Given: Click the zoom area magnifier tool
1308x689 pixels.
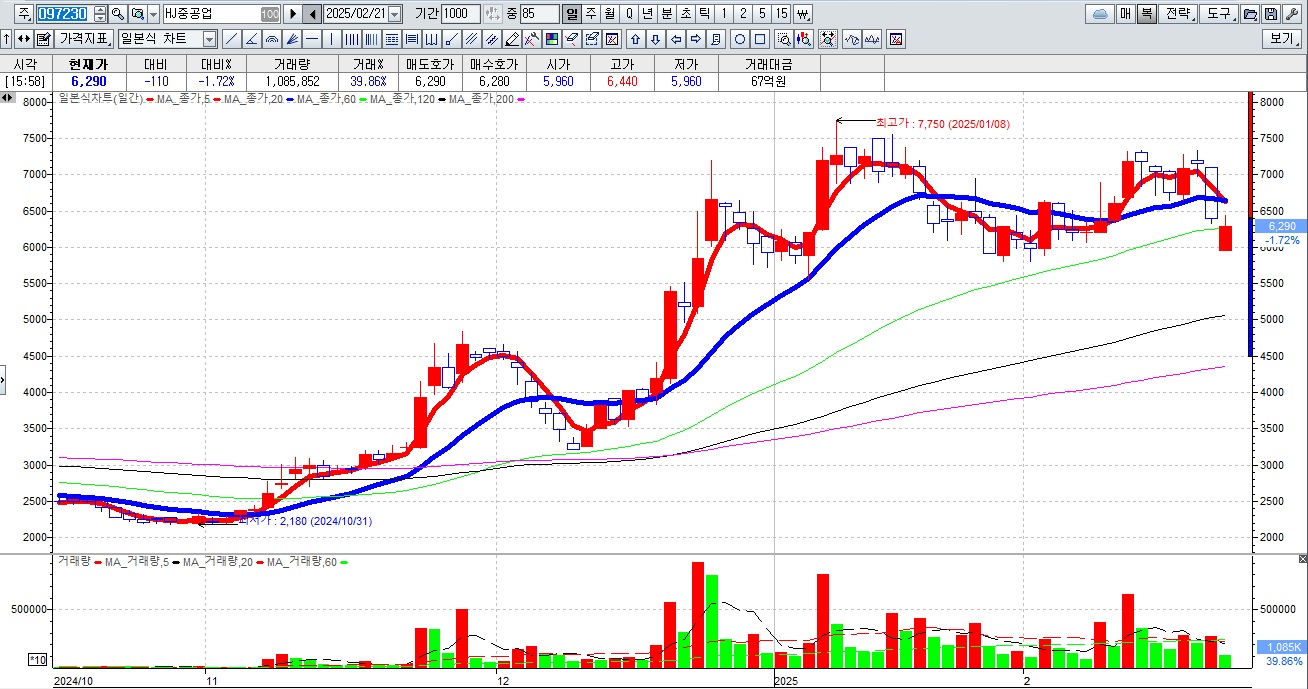Looking at the screenshot, I should [784, 39].
